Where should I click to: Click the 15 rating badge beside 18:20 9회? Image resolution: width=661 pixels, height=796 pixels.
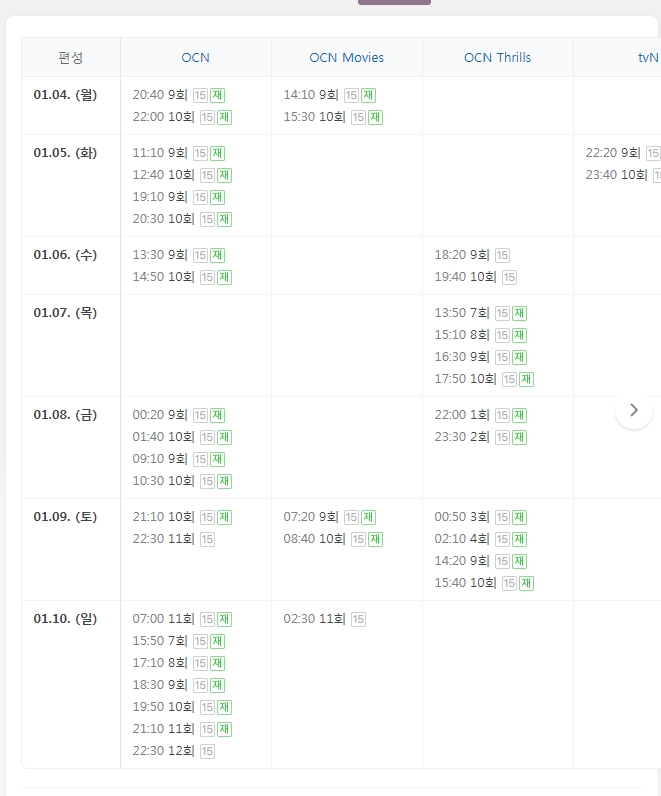[x=503, y=255]
